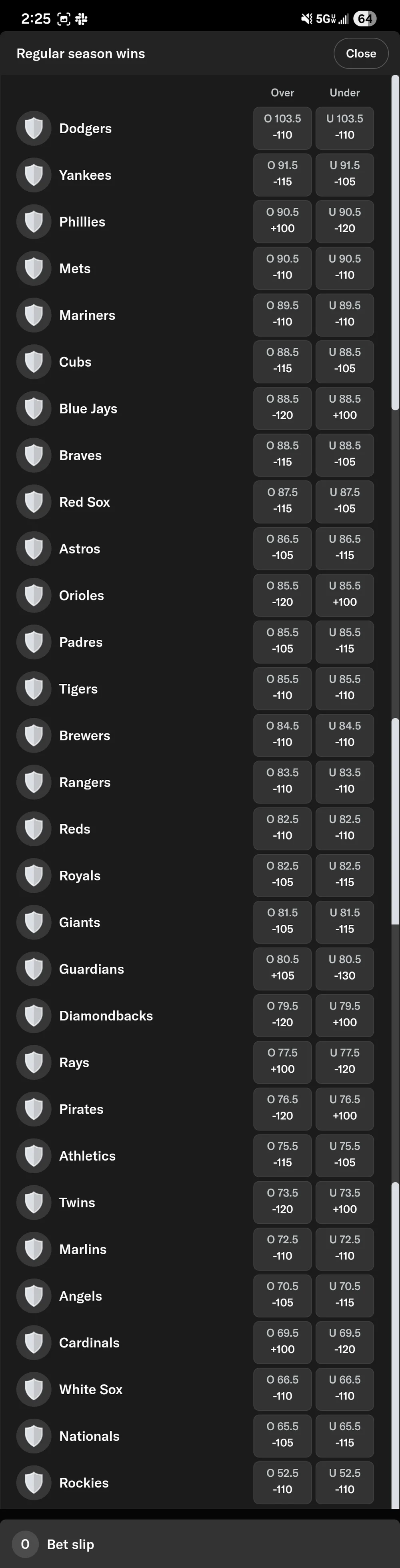This screenshot has height=1568, width=400.
Task: Click the Blue Jays team shield
Action: point(34,408)
